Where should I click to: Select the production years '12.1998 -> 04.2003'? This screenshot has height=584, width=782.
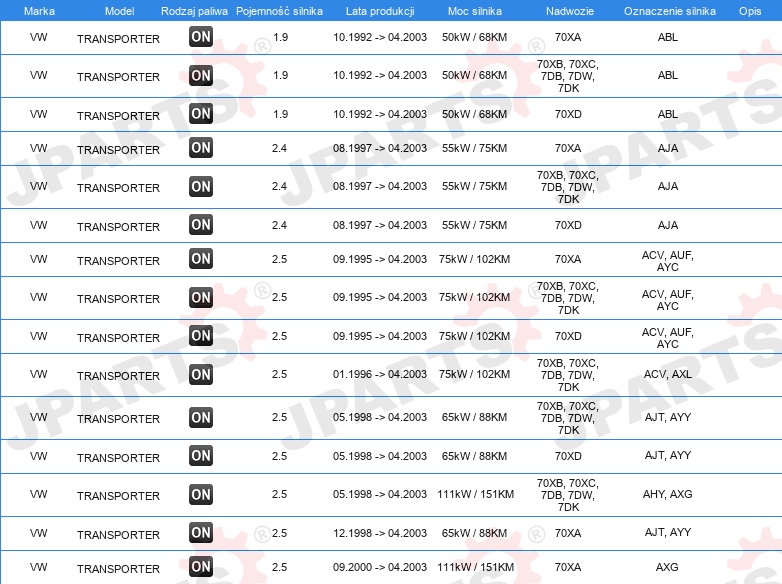(x=380, y=533)
